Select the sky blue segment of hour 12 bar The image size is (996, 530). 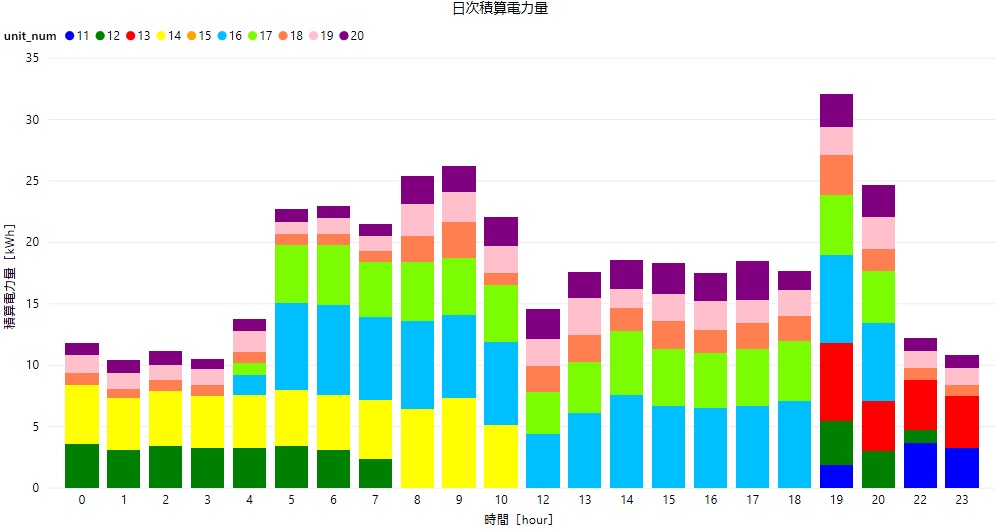pyautogui.click(x=543, y=461)
